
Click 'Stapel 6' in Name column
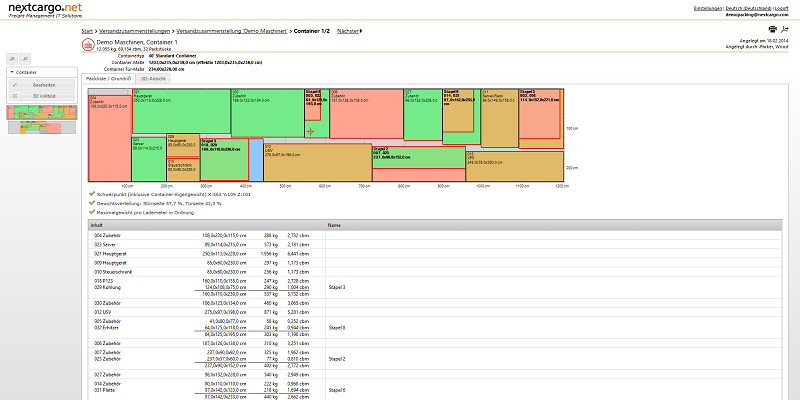point(337,390)
